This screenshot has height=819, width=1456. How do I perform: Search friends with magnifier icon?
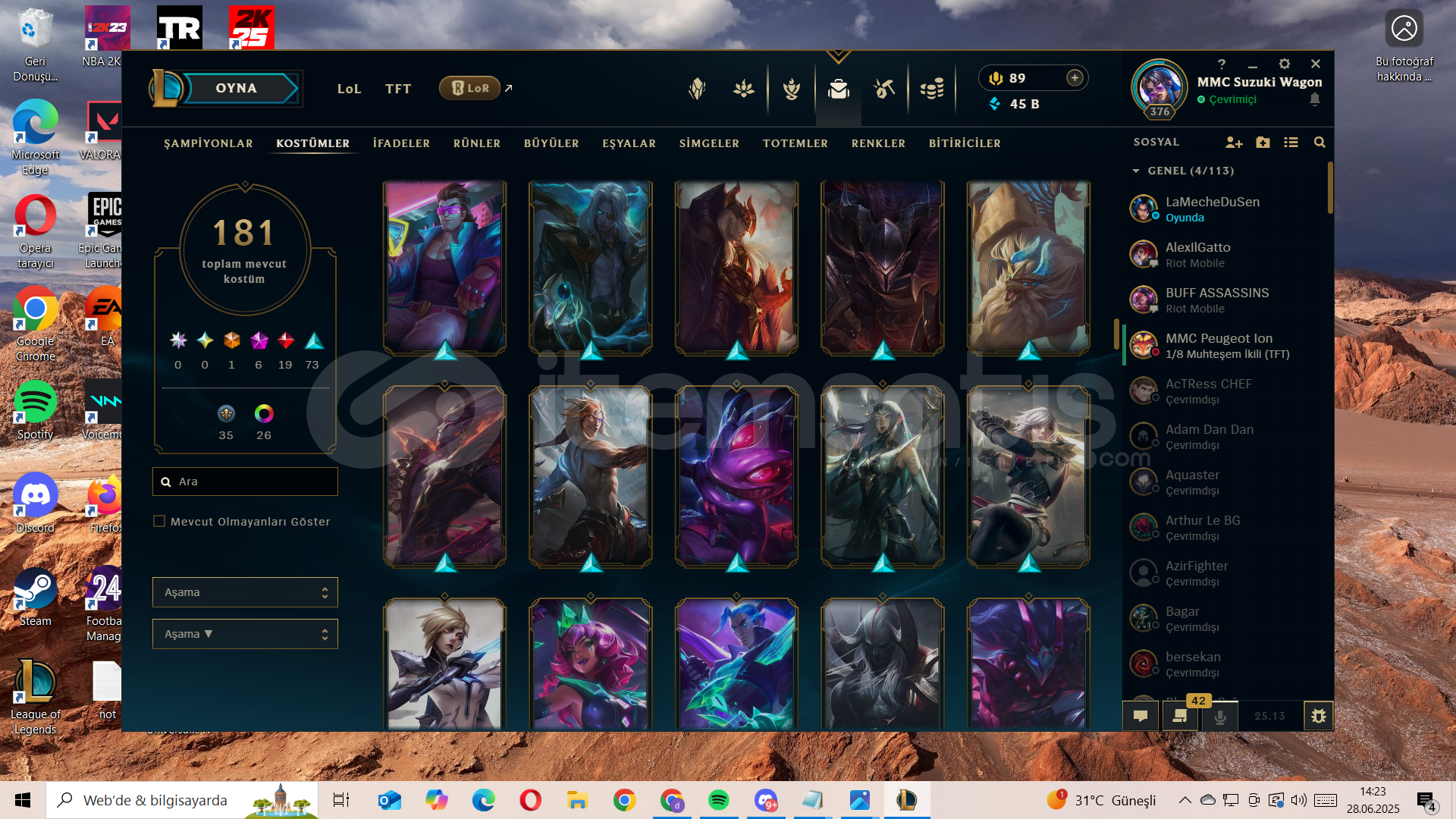click(x=1319, y=143)
